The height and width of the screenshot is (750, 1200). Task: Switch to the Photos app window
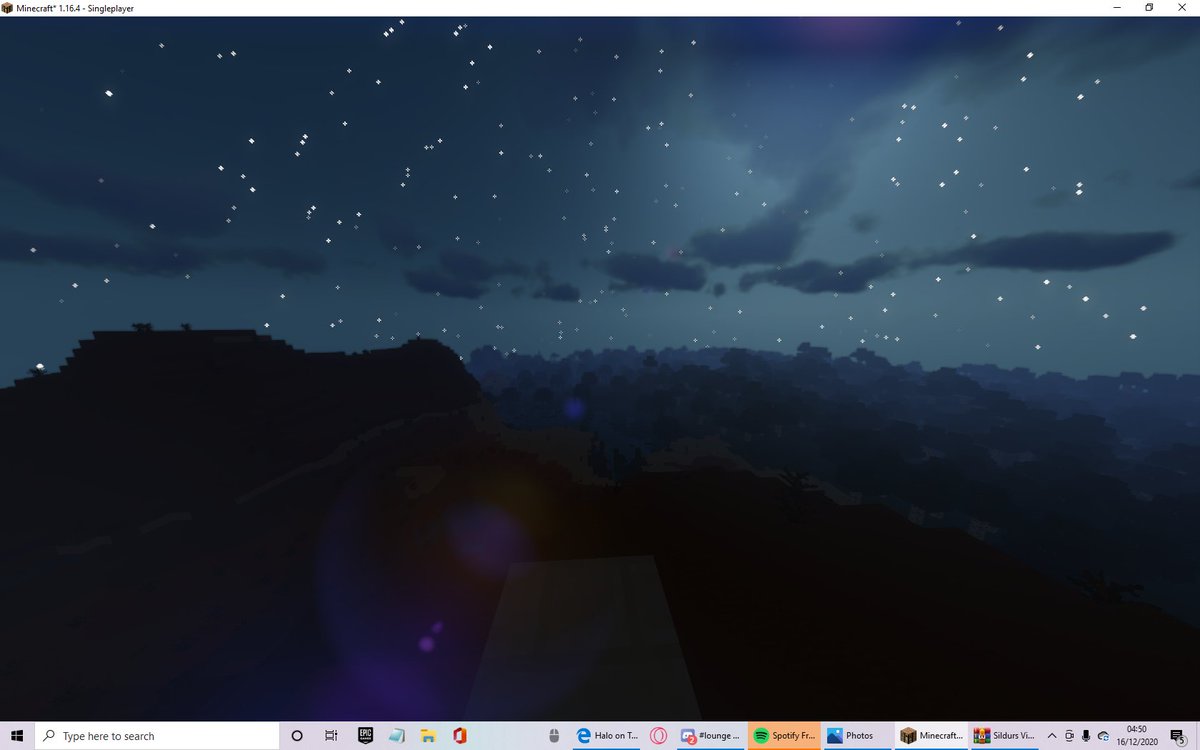point(856,736)
